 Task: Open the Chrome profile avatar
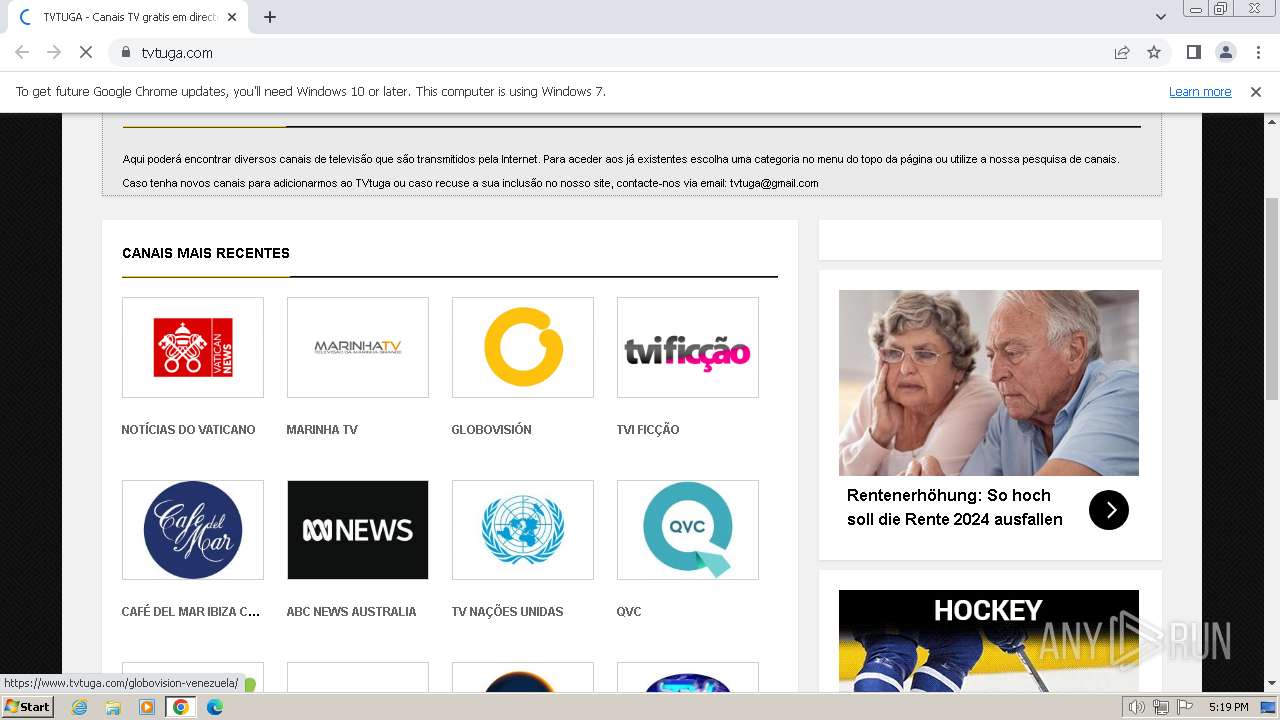(x=1225, y=52)
